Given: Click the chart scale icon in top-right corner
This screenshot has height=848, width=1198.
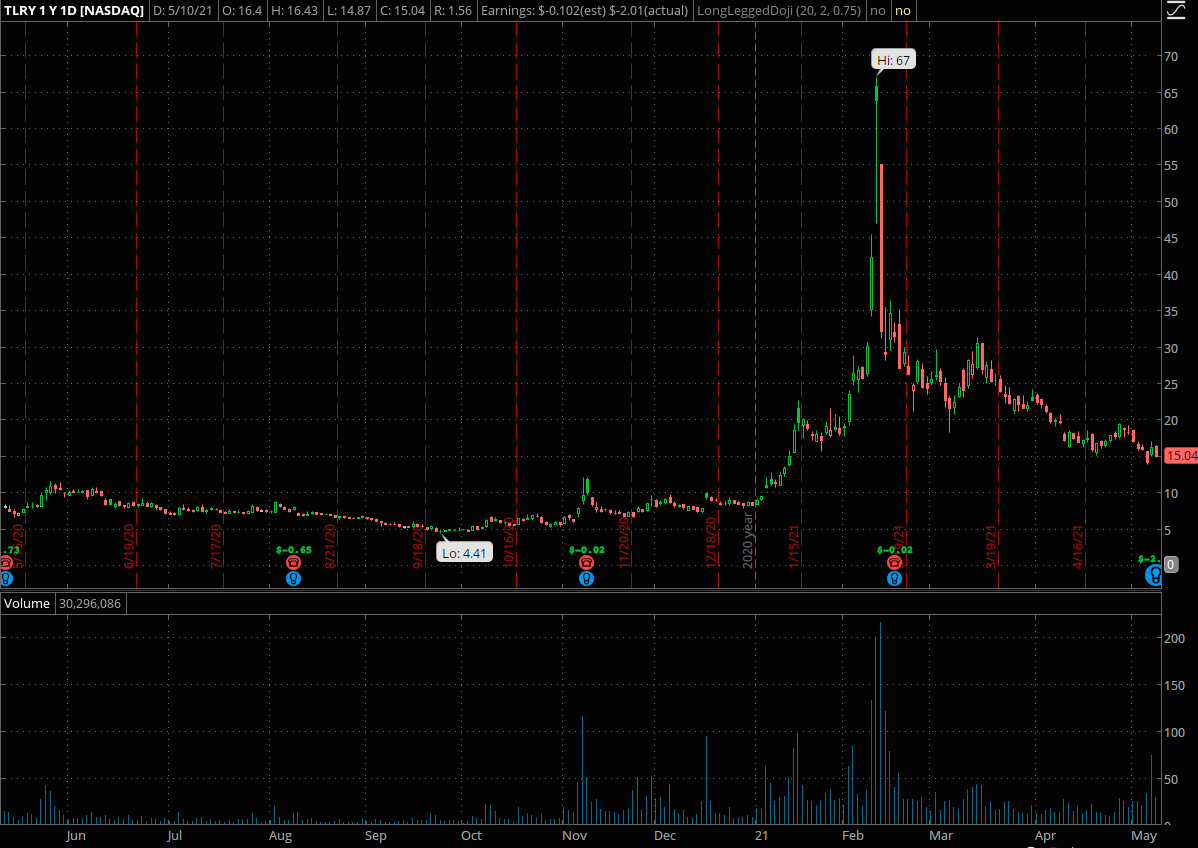Looking at the screenshot, I should (1174, 12).
